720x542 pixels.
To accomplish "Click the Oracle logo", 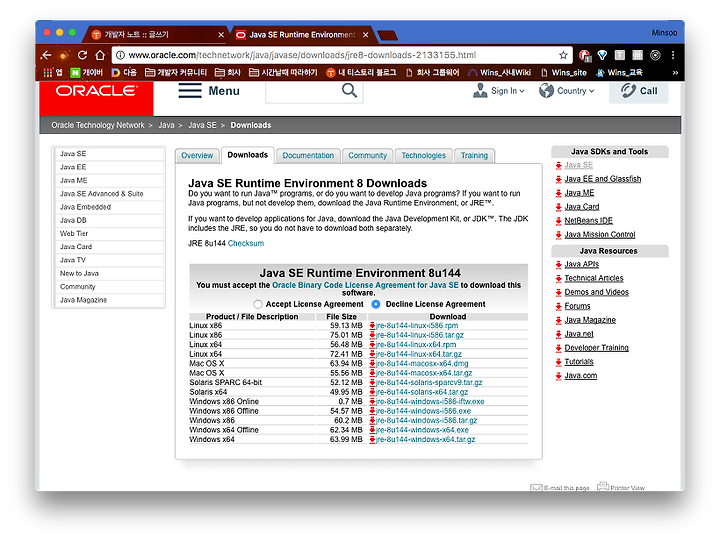I will click(x=96, y=91).
